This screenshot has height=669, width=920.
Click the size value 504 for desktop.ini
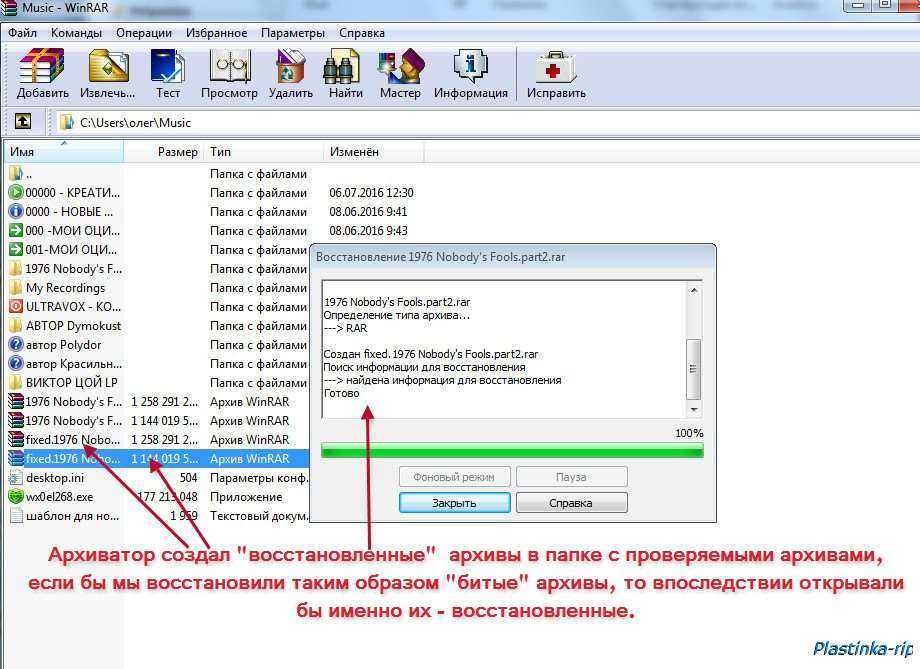pyautogui.click(x=188, y=478)
